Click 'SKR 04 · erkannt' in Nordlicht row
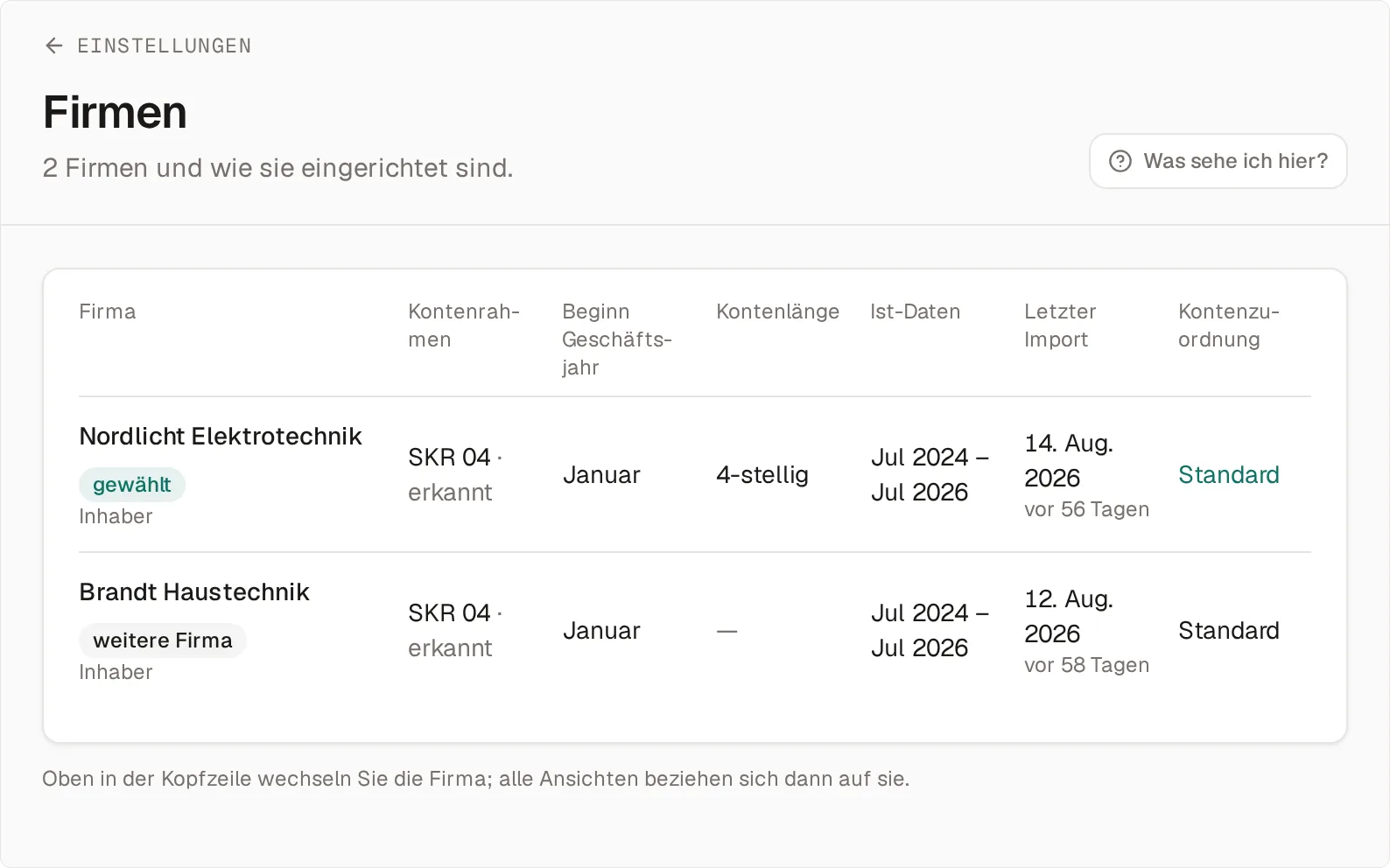 (x=455, y=474)
